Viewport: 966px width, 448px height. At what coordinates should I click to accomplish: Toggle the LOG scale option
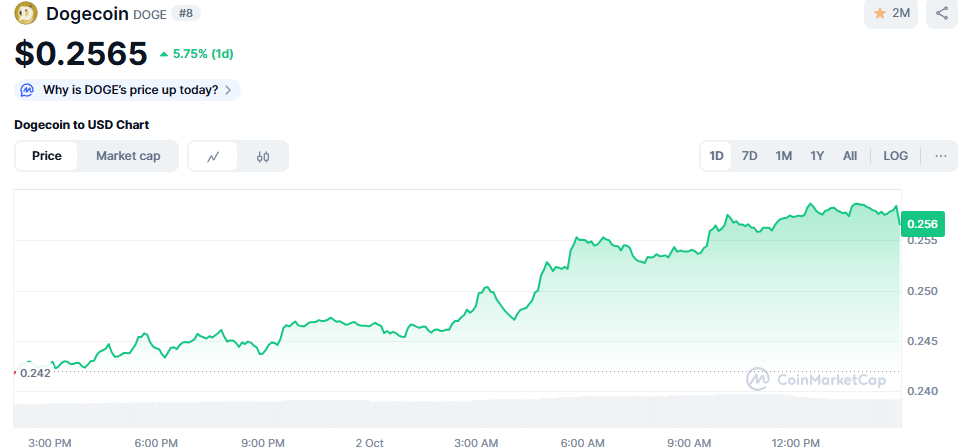[x=895, y=156]
